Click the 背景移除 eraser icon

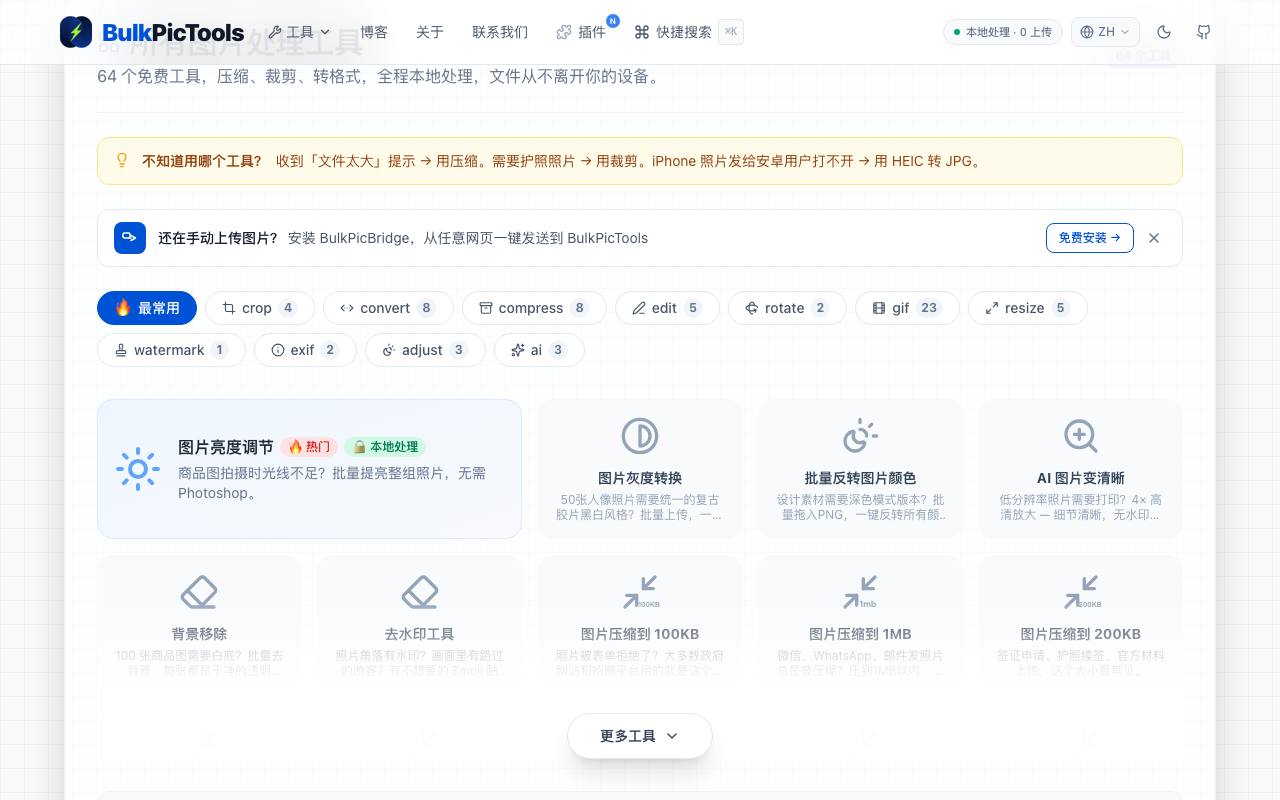pyautogui.click(x=199, y=592)
